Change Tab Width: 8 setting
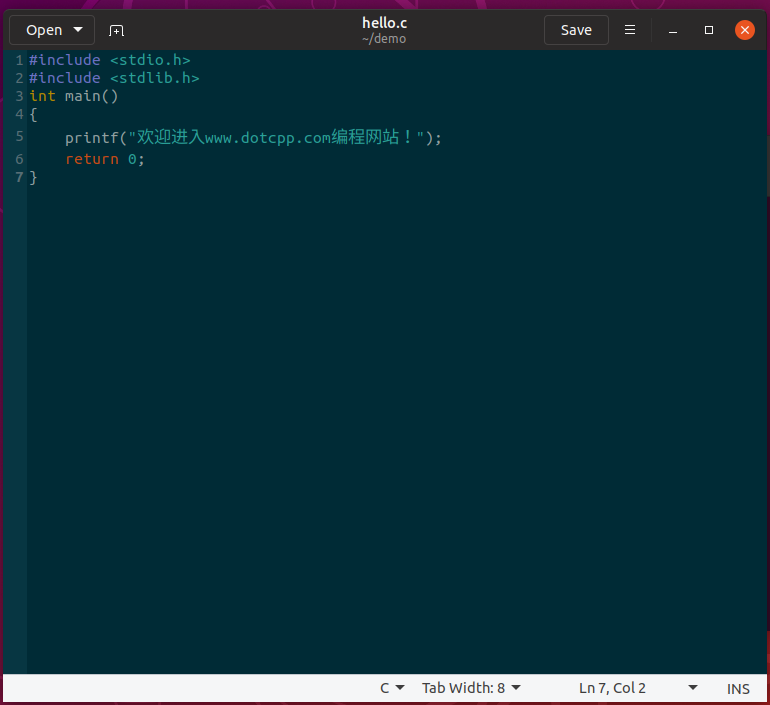 (x=471, y=688)
